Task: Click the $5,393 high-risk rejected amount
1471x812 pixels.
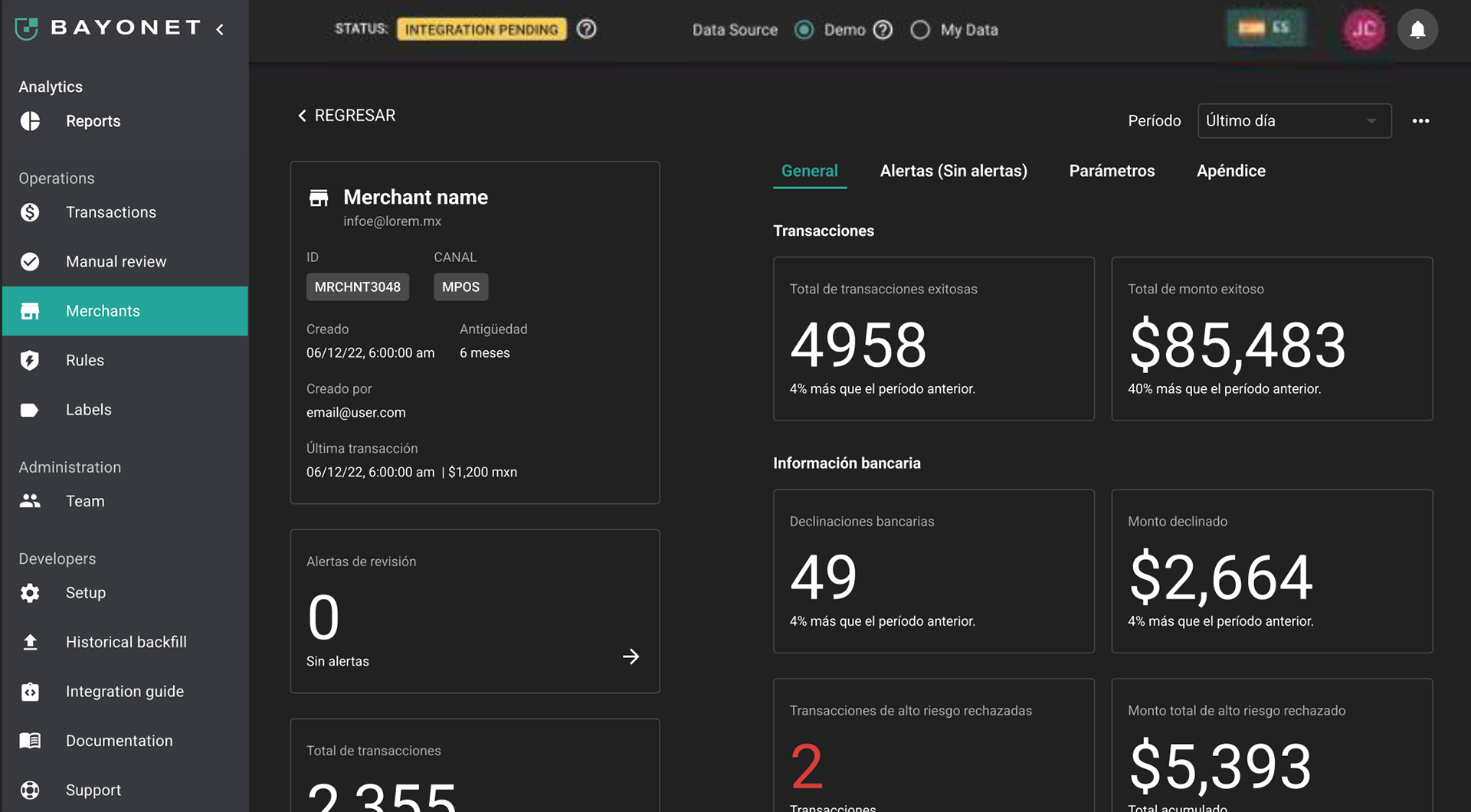Action: click(x=1220, y=766)
